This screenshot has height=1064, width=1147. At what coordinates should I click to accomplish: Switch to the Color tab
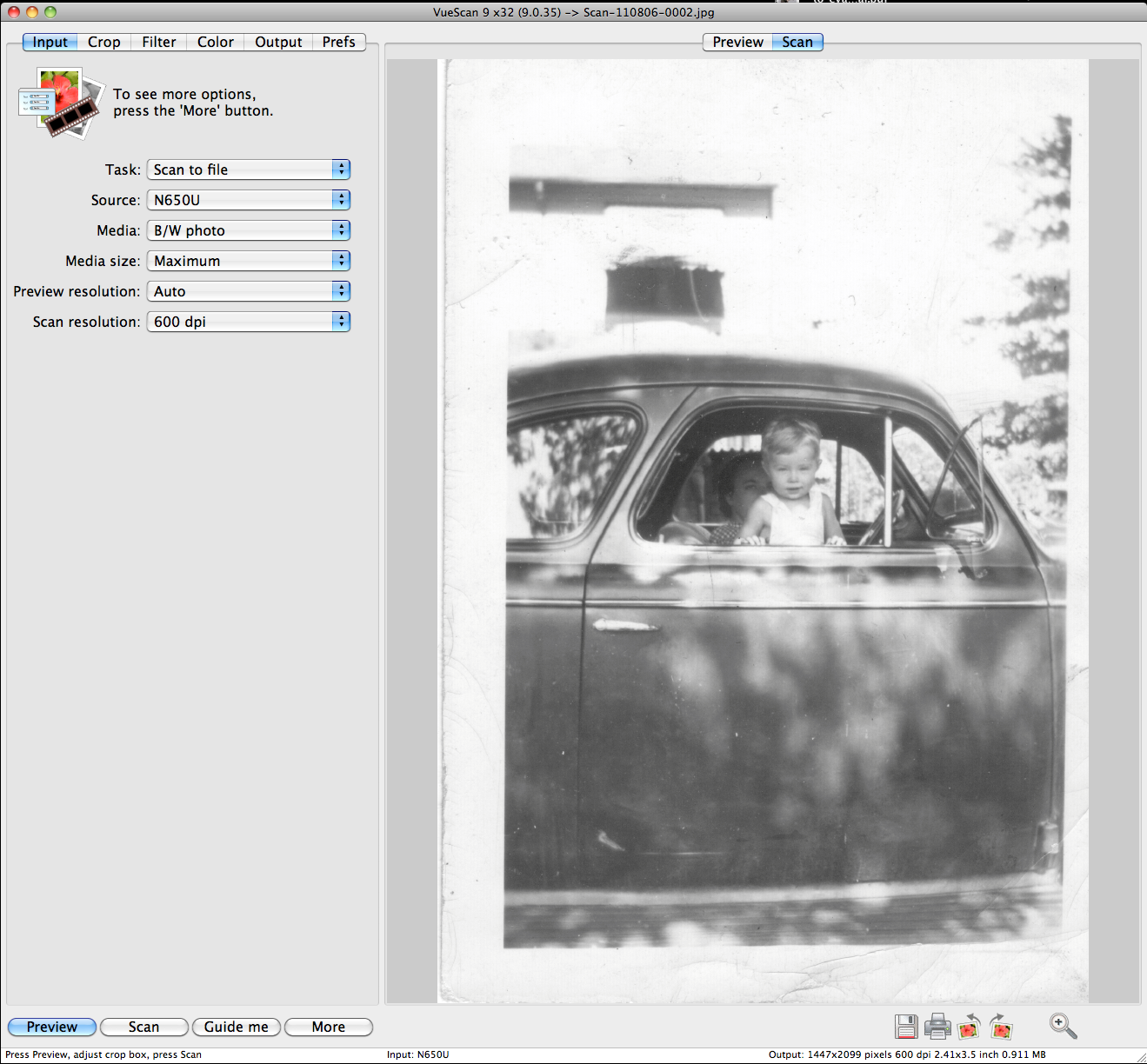pos(216,42)
